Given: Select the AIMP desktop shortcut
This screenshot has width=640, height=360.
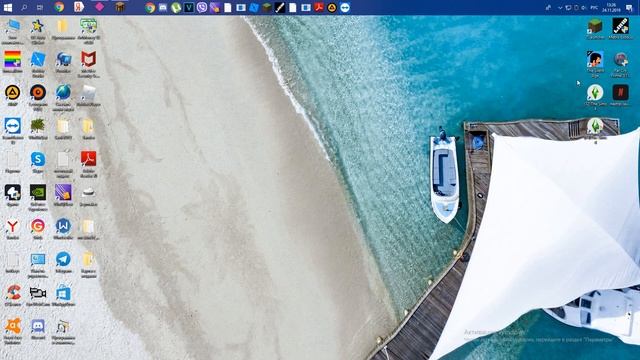Looking at the screenshot, I should point(13,95).
